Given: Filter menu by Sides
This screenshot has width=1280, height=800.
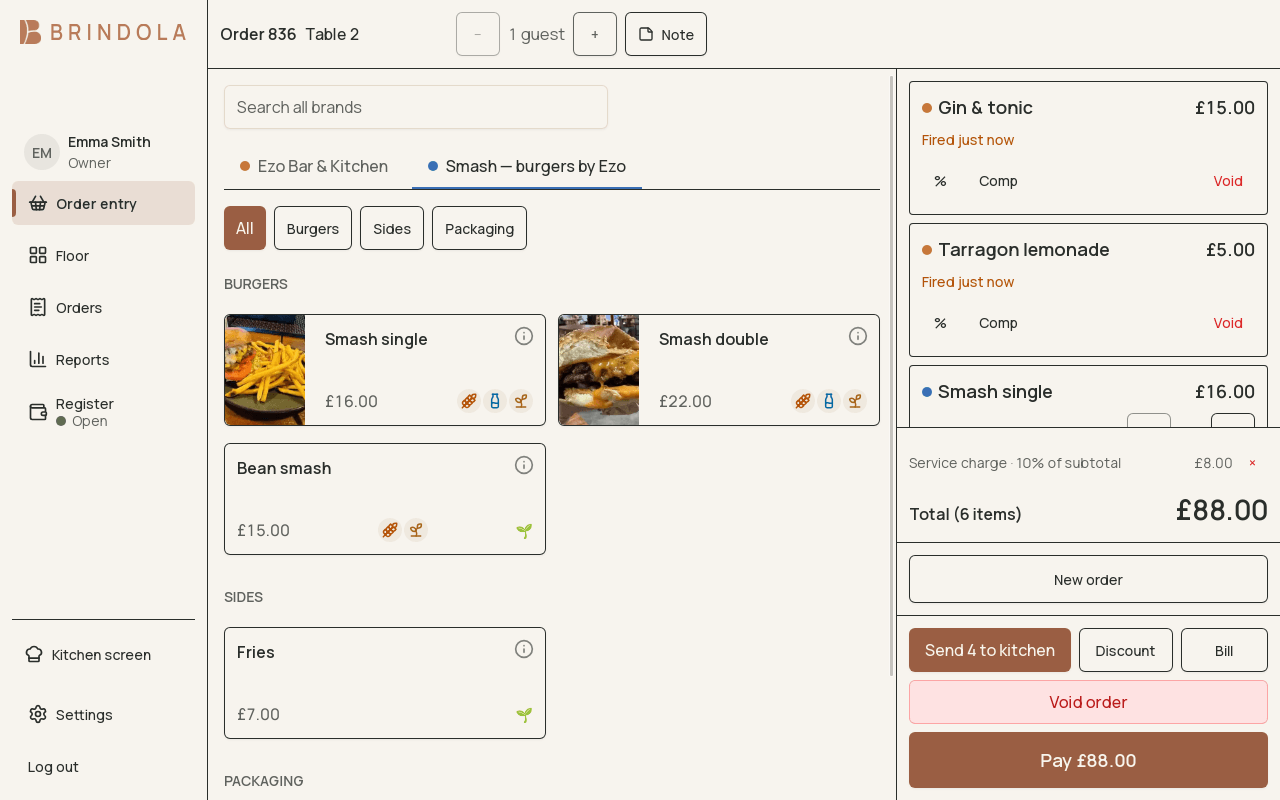Looking at the screenshot, I should [x=392, y=228].
